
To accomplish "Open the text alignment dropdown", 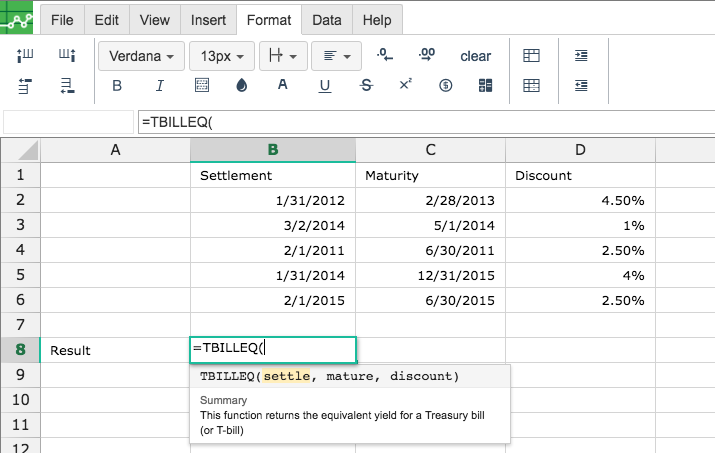I will [x=337, y=56].
